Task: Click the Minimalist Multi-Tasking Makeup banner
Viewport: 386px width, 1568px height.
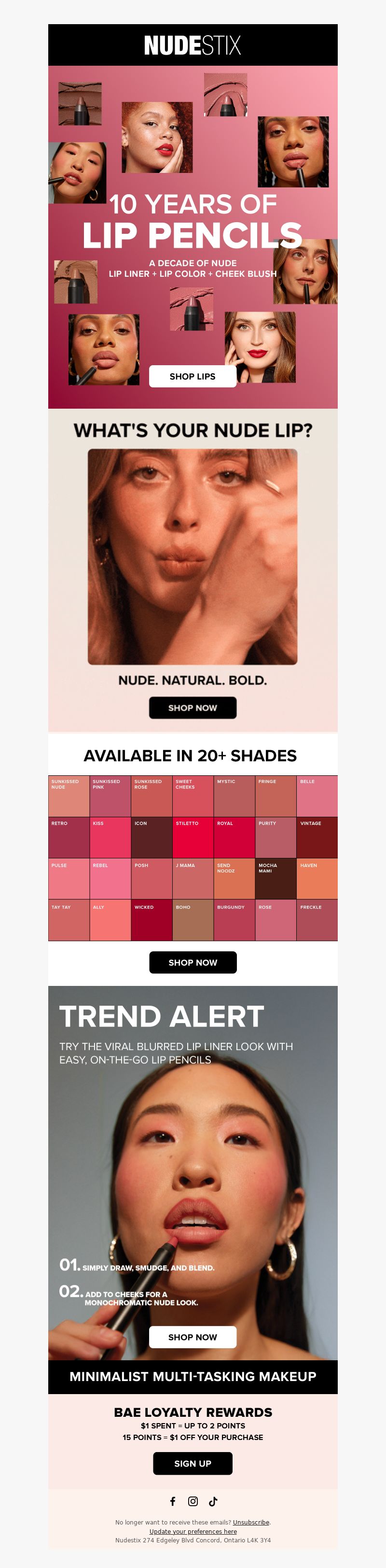Action: (193, 1376)
